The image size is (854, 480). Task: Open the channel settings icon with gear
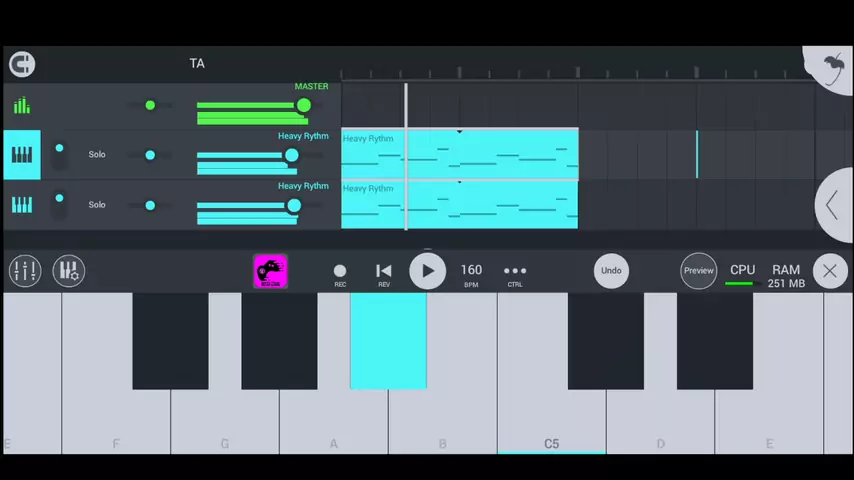click(68, 271)
